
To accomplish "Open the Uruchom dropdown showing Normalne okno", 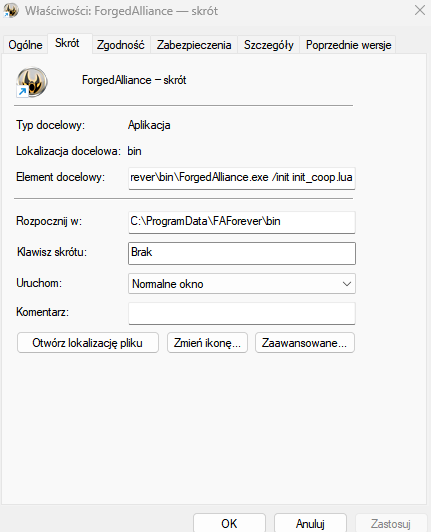I will coord(242,284).
